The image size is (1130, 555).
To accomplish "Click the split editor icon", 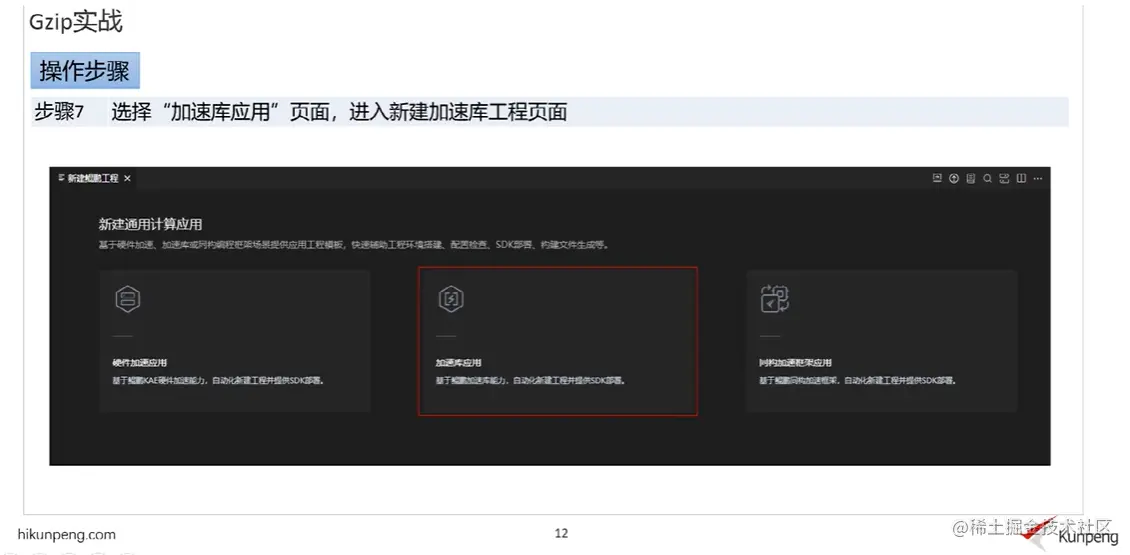I will [x=1021, y=179].
